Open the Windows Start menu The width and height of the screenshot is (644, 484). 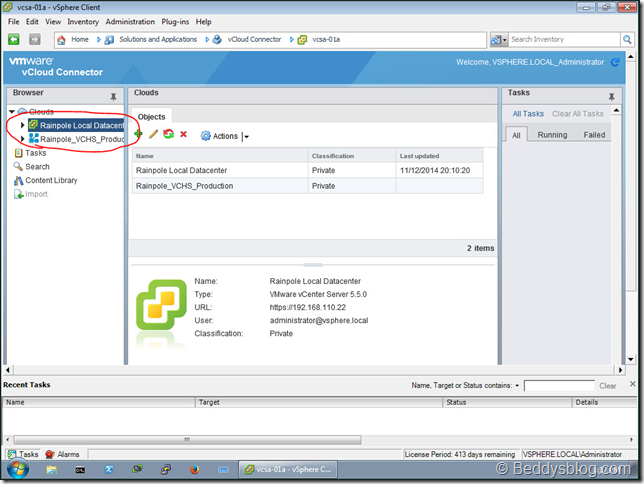[18, 469]
